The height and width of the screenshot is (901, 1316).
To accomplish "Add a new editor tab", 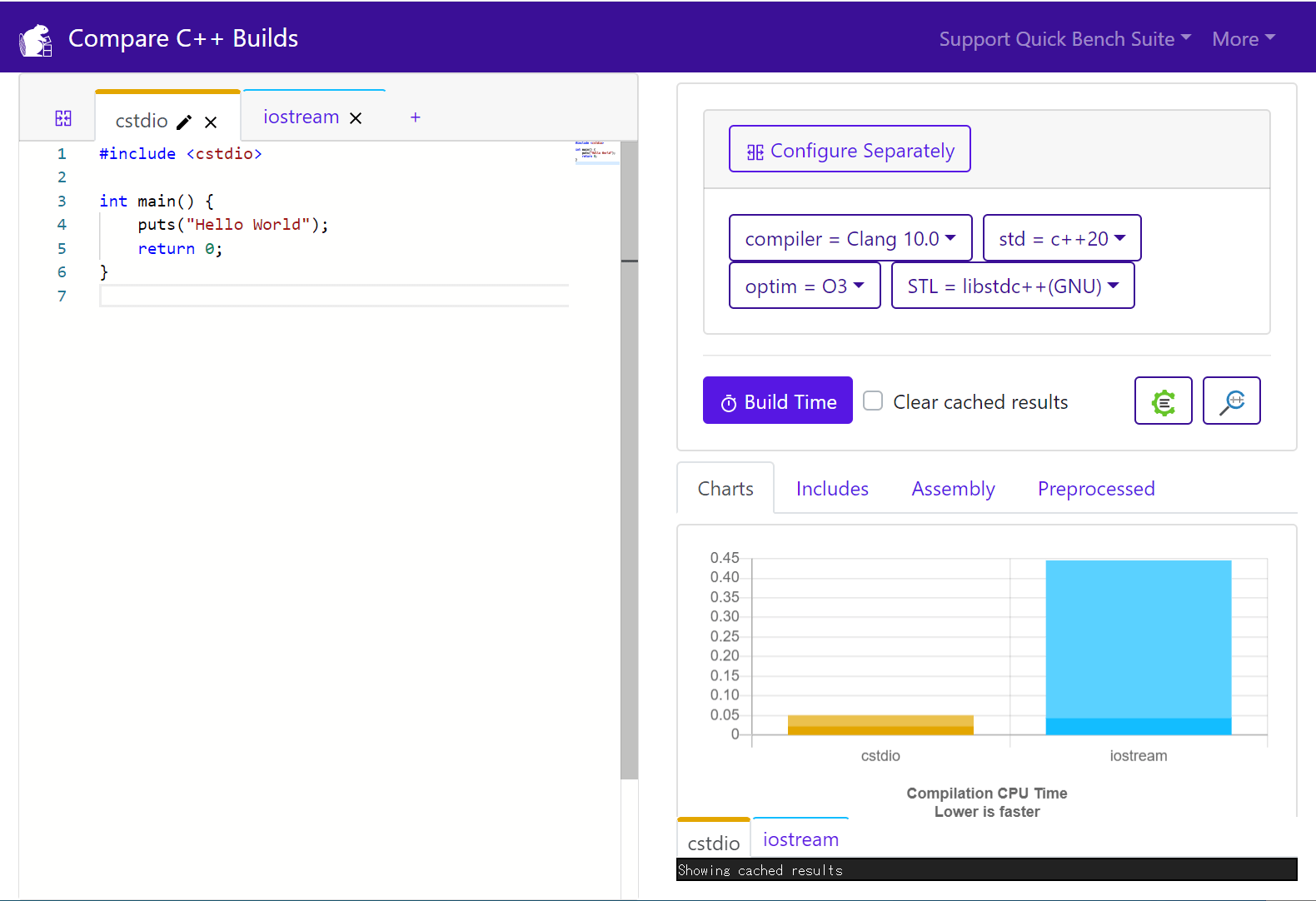I will tap(416, 117).
